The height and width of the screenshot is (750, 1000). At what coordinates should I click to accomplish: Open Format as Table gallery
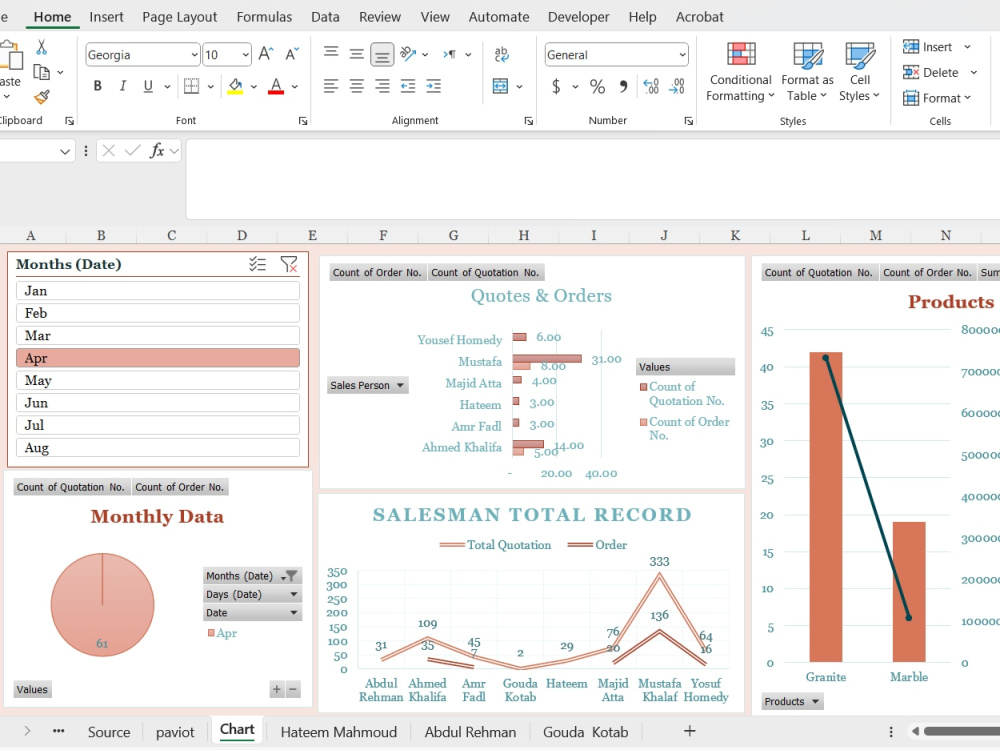tap(807, 71)
